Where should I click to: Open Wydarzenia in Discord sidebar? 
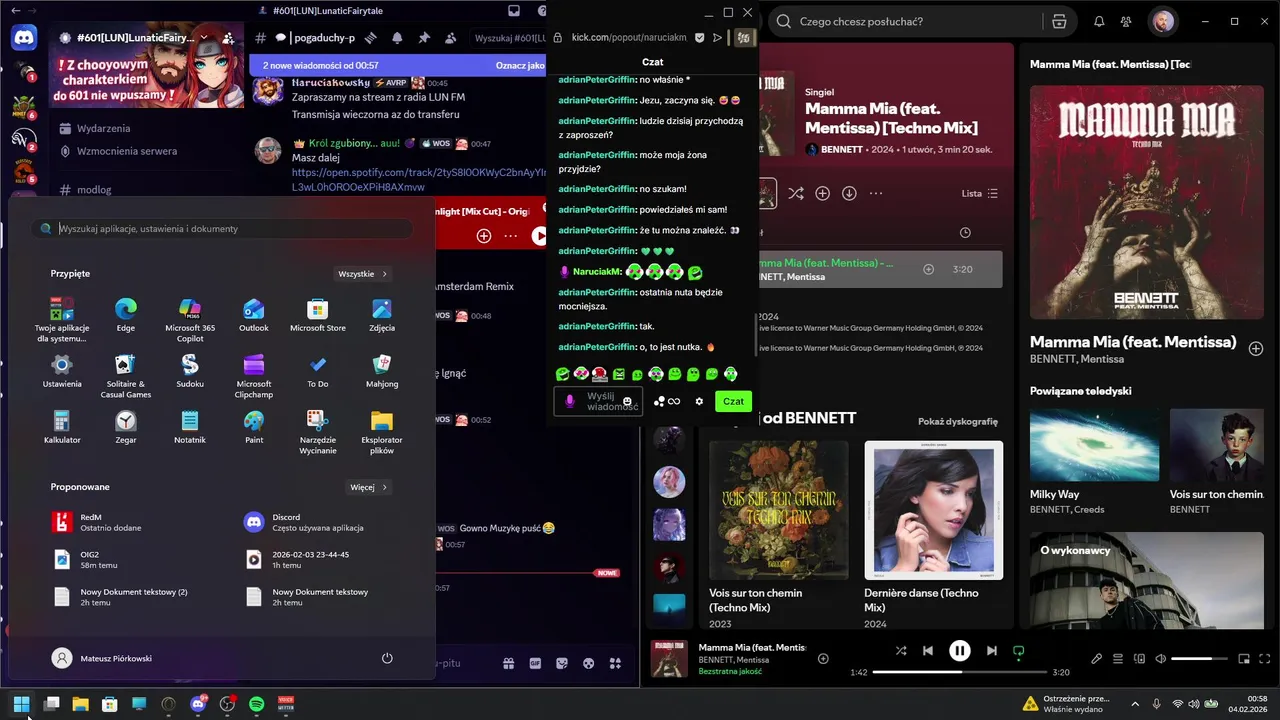tap(104, 128)
